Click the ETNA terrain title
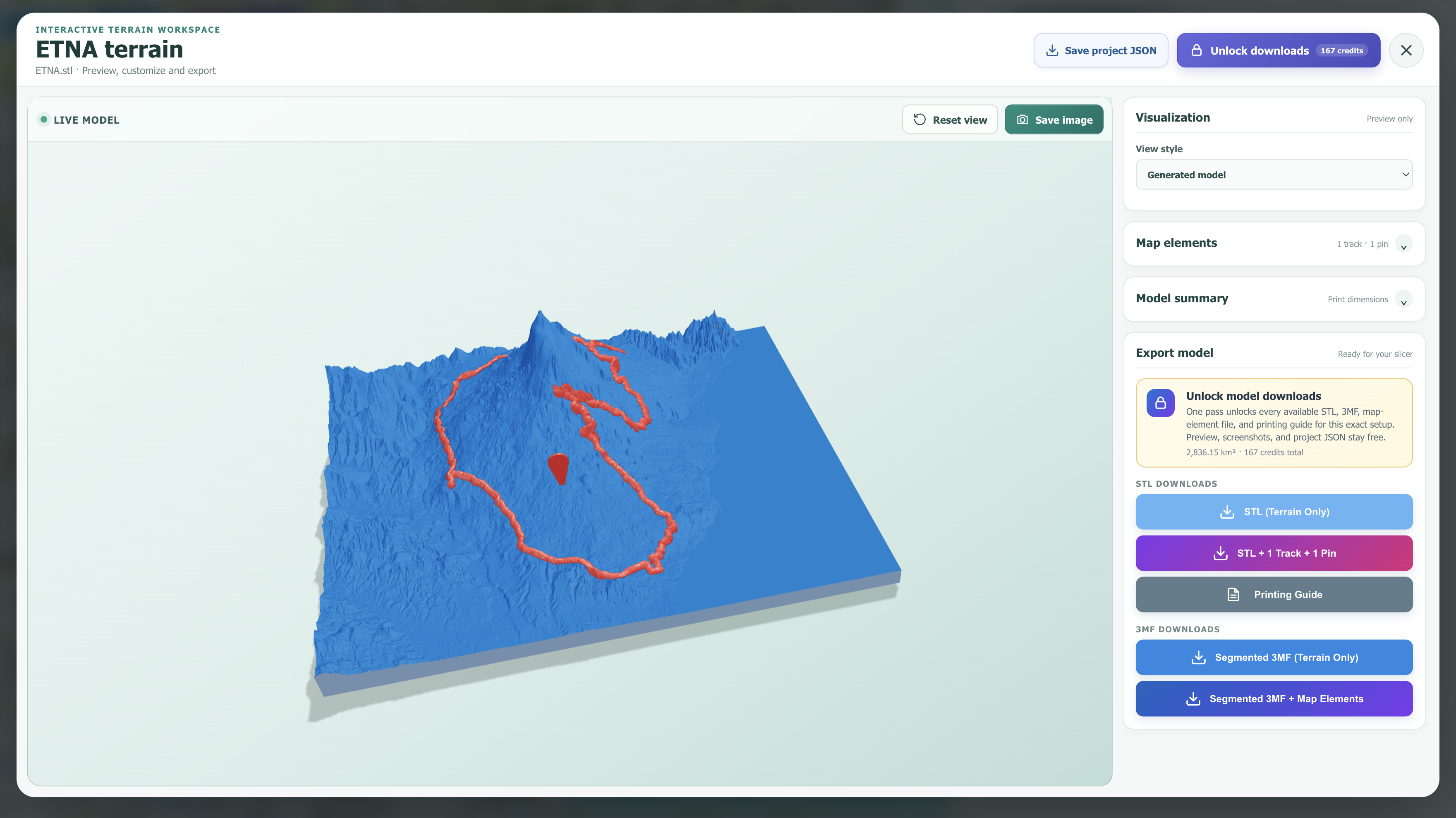Viewport: 1456px width, 818px height. coord(109,49)
